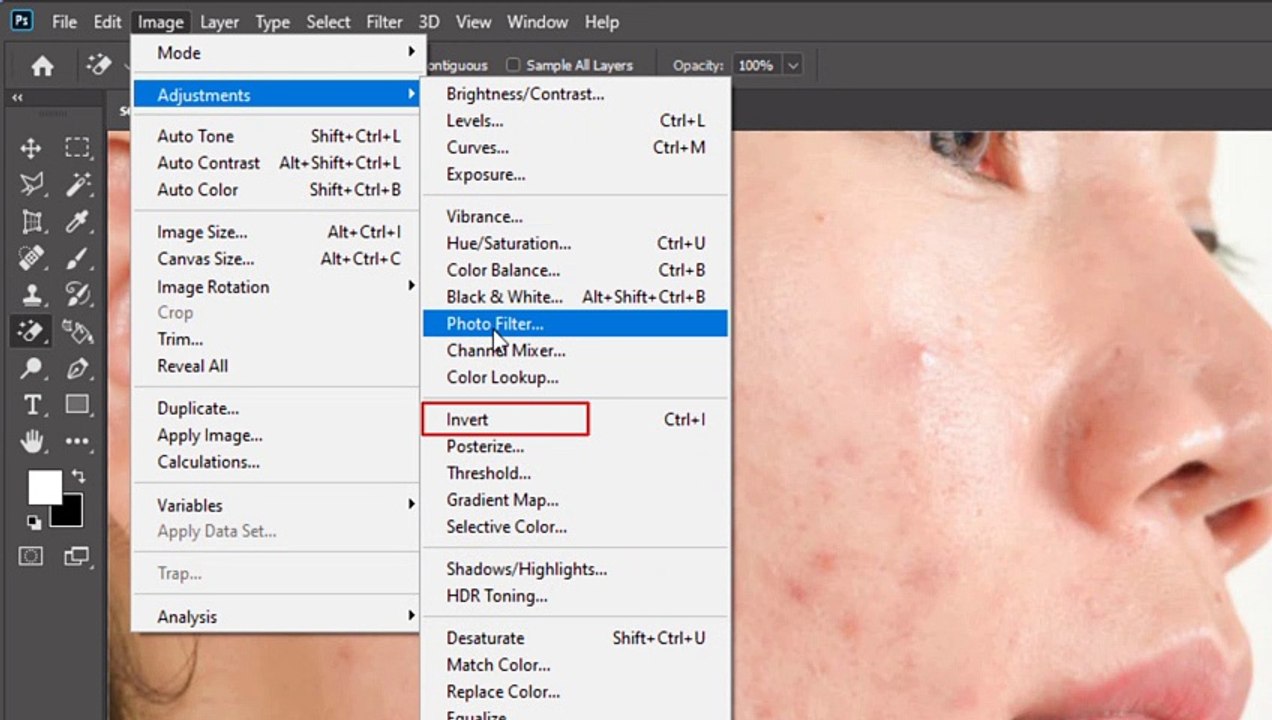Image resolution: width=1272 pixels, height=720 pixels.
Task: Open the 3D menu
Action: [428, 22]
